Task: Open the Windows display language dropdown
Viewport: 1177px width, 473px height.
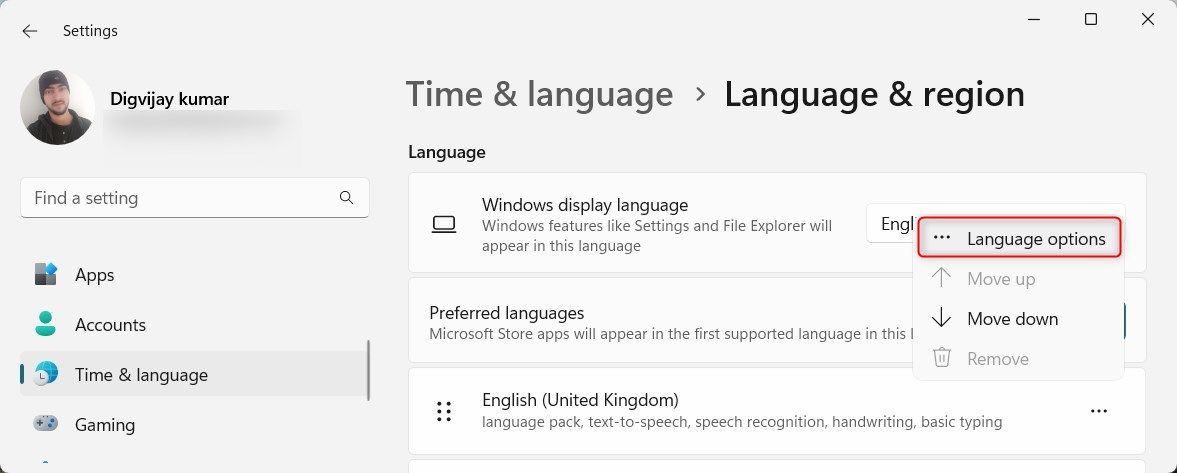Action: click(x=890, y=224)
